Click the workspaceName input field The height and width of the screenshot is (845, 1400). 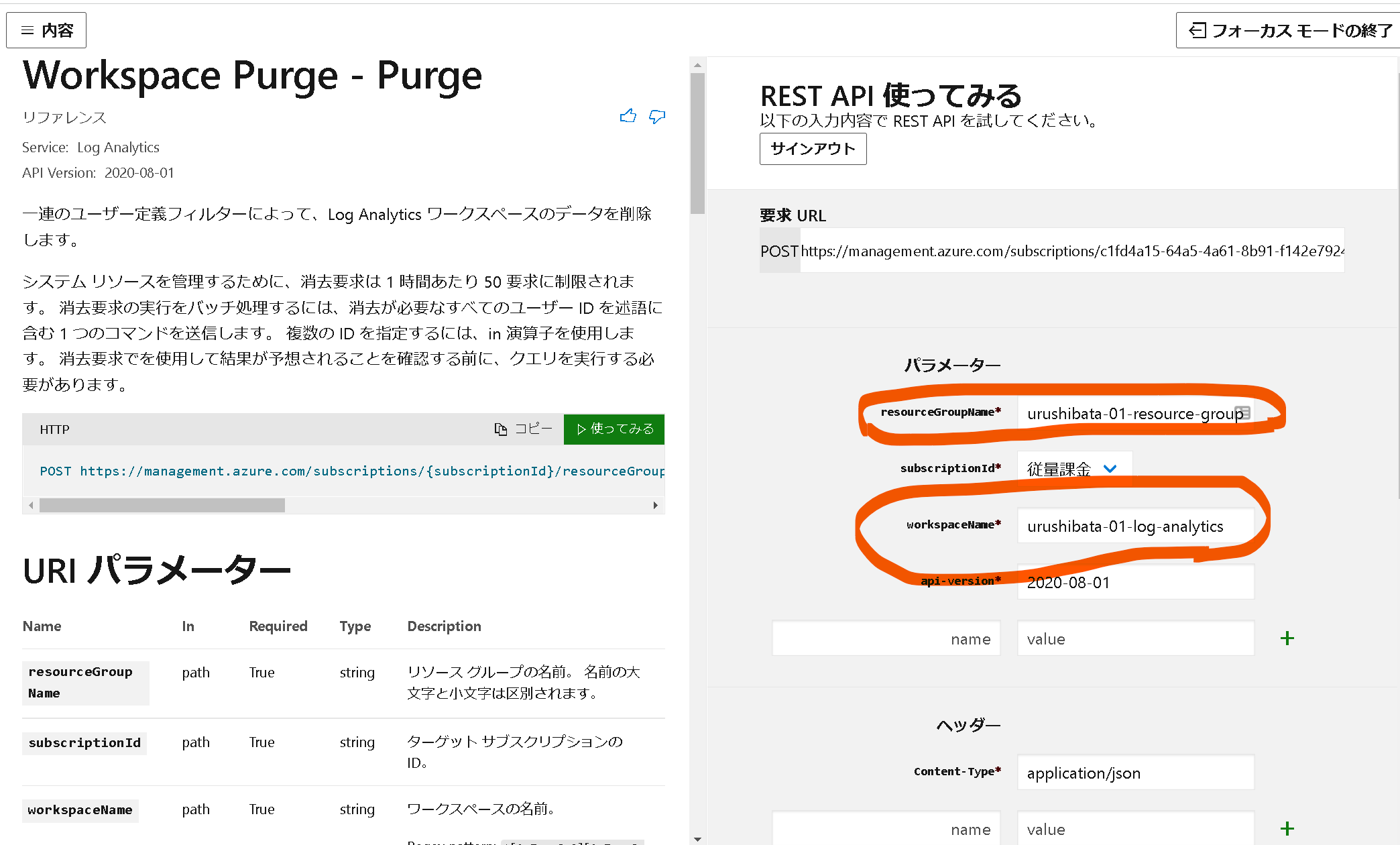coord(1134,526)
